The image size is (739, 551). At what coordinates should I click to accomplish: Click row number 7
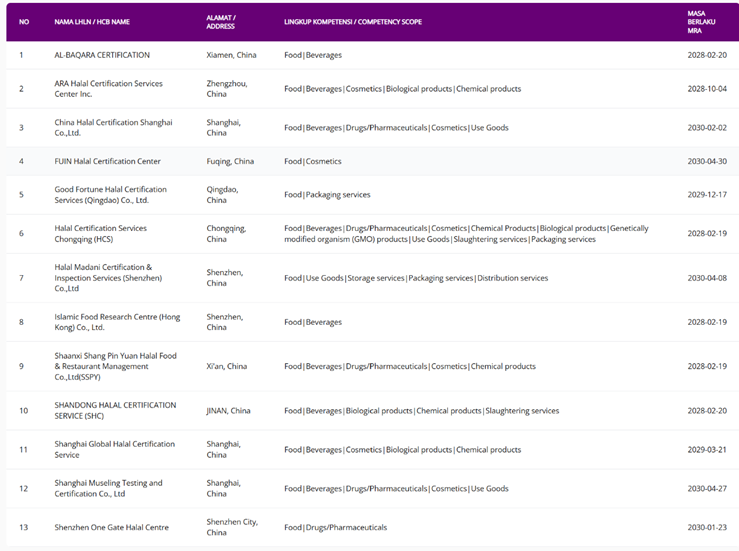[x=21, y=278]
